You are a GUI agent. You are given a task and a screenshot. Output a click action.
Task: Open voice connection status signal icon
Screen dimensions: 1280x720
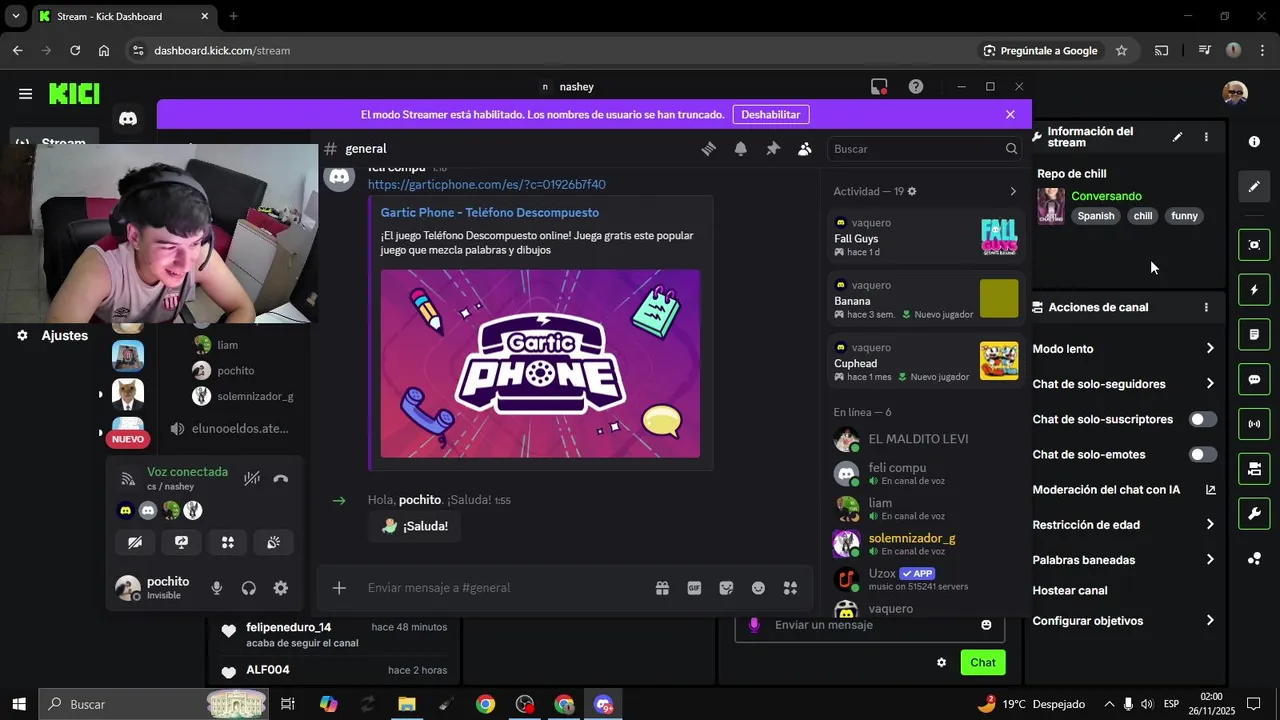click(127, 478)
